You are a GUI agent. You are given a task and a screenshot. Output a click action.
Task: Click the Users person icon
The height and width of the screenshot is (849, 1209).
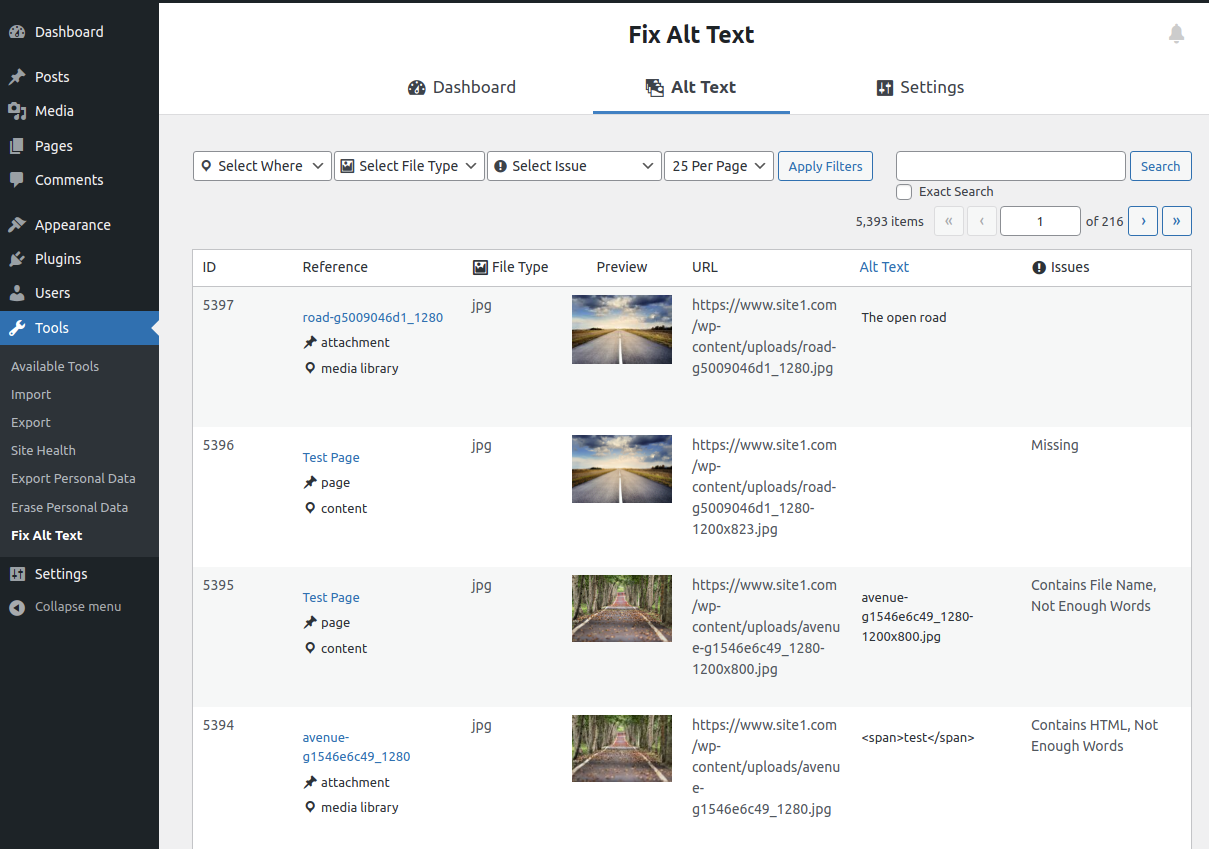click(x=17, y=293)
